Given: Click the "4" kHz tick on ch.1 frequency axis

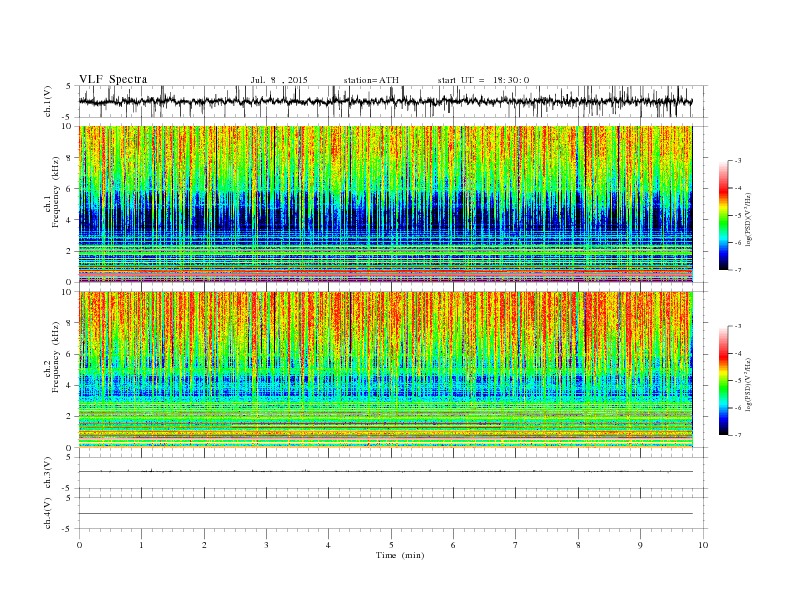Looking at the screenshot, I should click(x=70, y=220).
